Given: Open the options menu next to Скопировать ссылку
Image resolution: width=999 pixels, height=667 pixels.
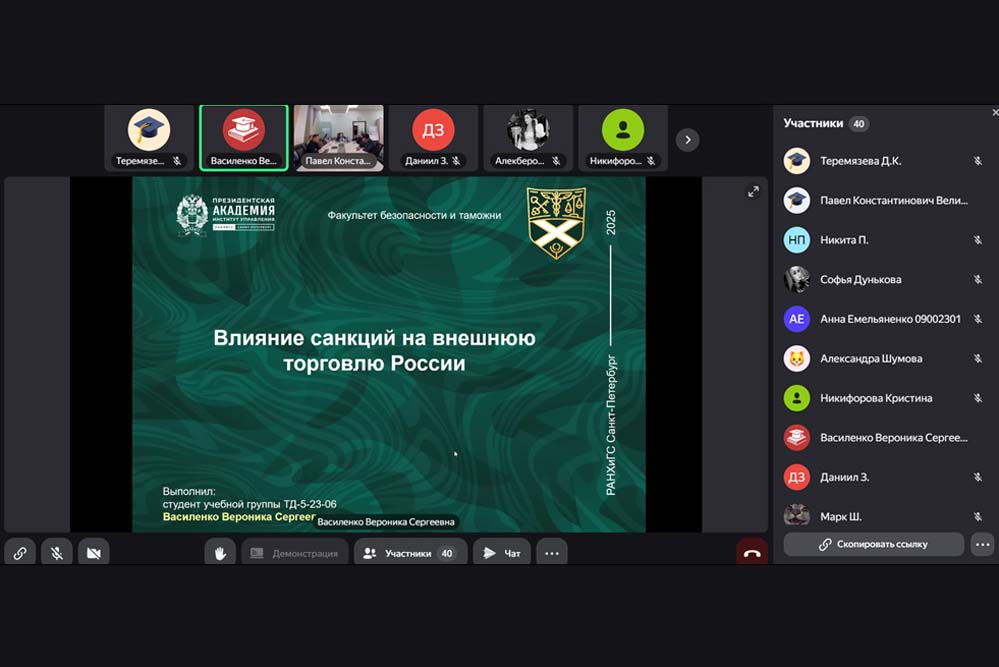Looking at the screenshot, I should click(982, 544).
